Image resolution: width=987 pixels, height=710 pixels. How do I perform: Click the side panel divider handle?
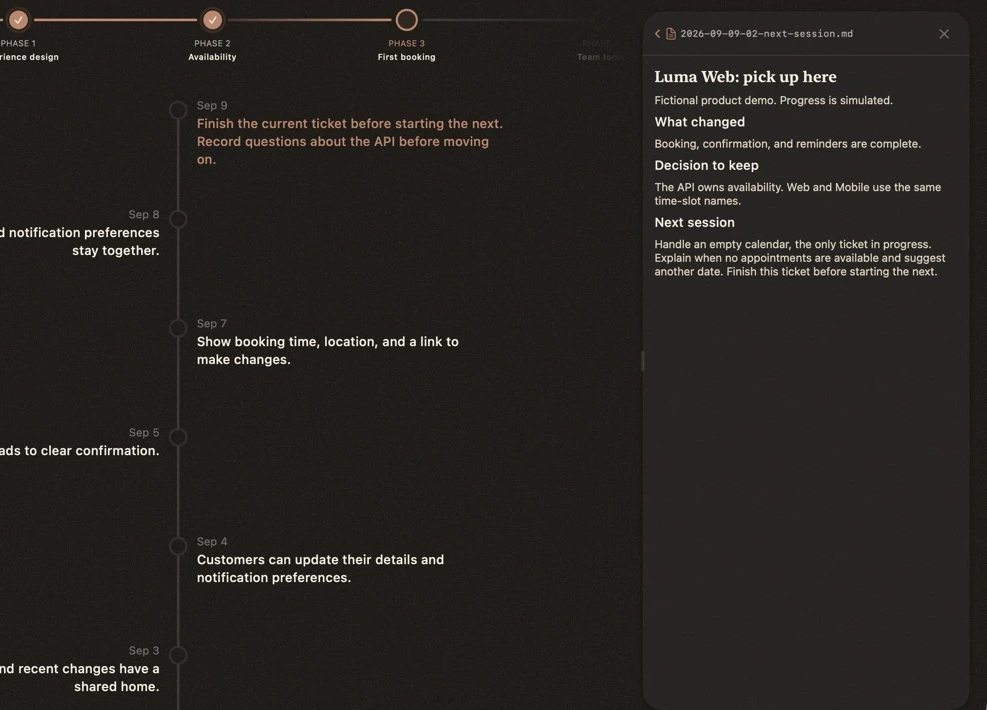click(642, 361)
